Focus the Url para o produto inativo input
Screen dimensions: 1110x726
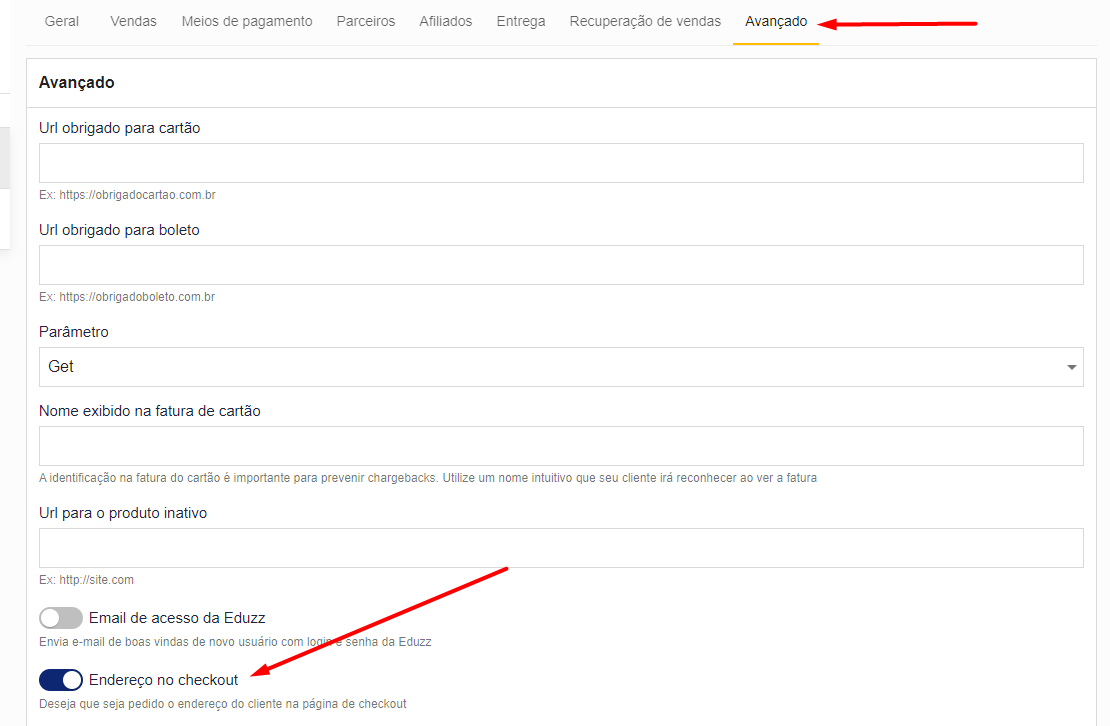(561, 548)
